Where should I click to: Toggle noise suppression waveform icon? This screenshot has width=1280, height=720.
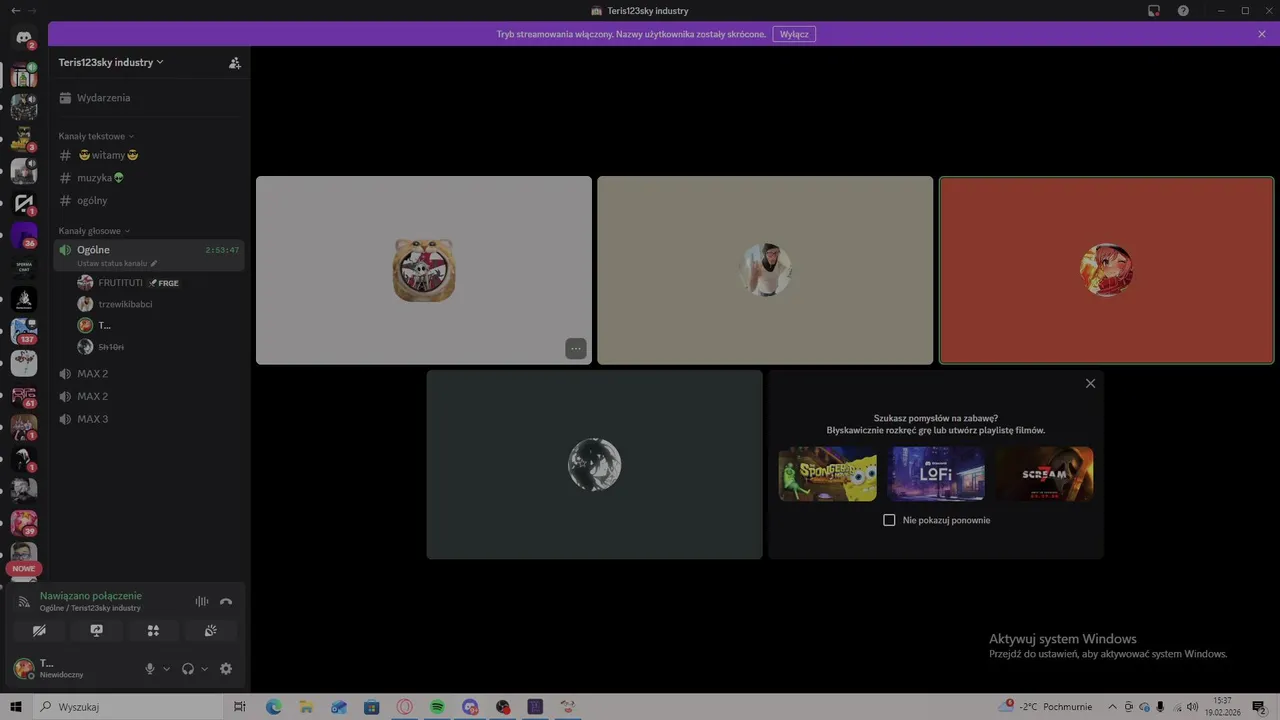point(201,601)
